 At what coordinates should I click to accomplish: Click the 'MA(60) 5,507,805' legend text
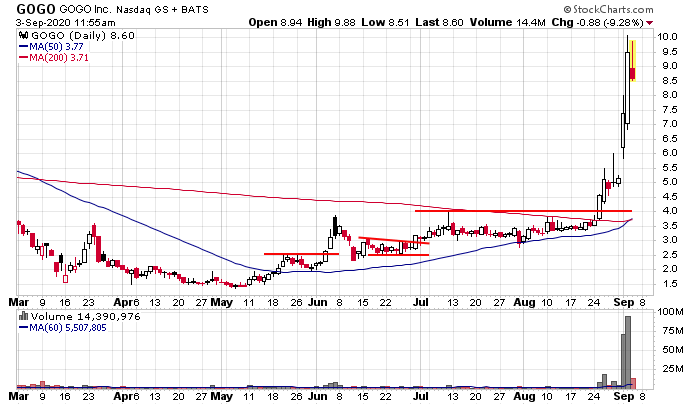68,328
